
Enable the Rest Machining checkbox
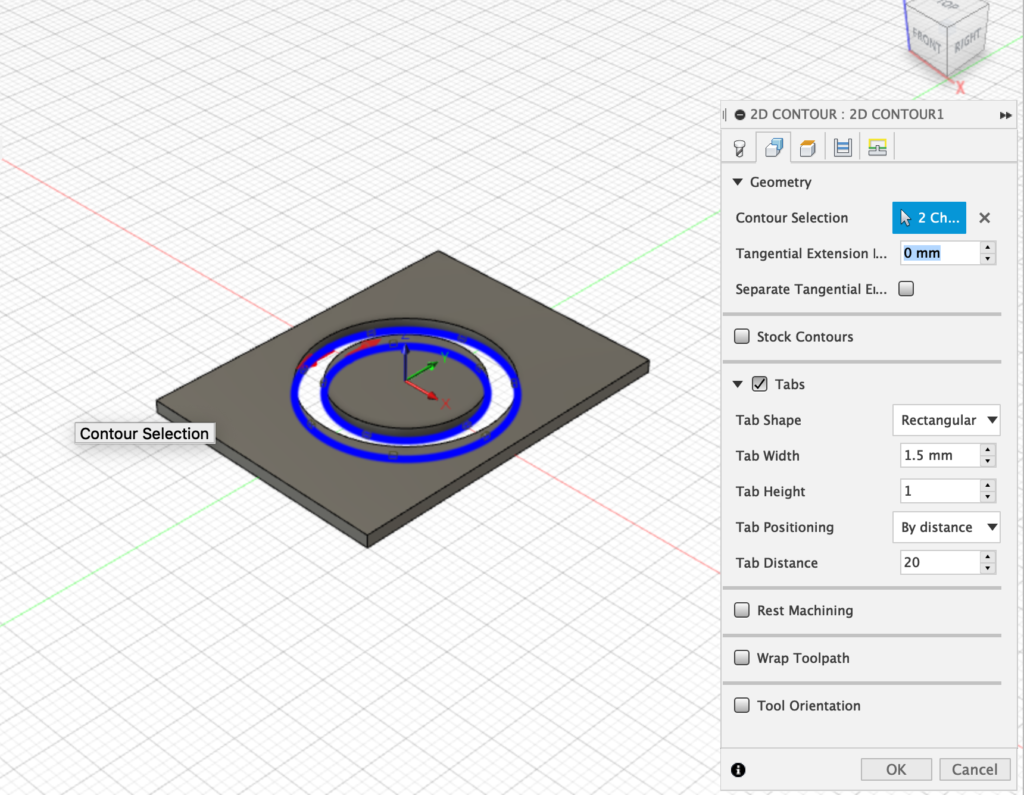tap(741, 610)
